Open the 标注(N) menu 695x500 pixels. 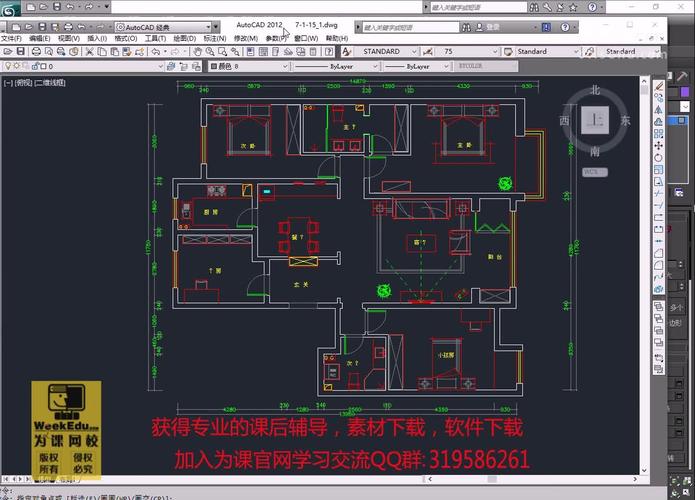pos(215,39)
